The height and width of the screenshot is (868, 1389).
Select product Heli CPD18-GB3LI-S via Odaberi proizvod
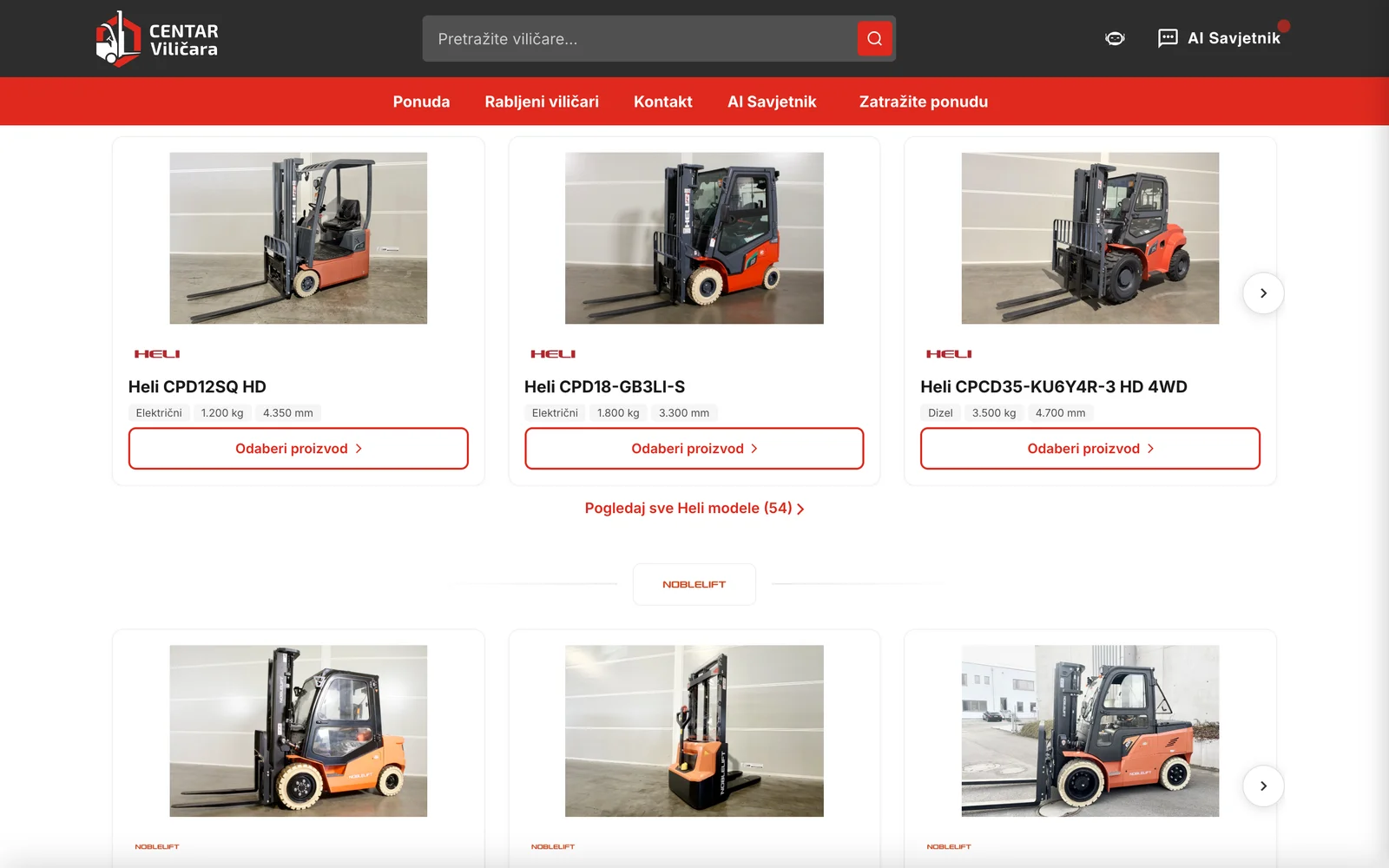pyautogui.click(x=694, y=449)
